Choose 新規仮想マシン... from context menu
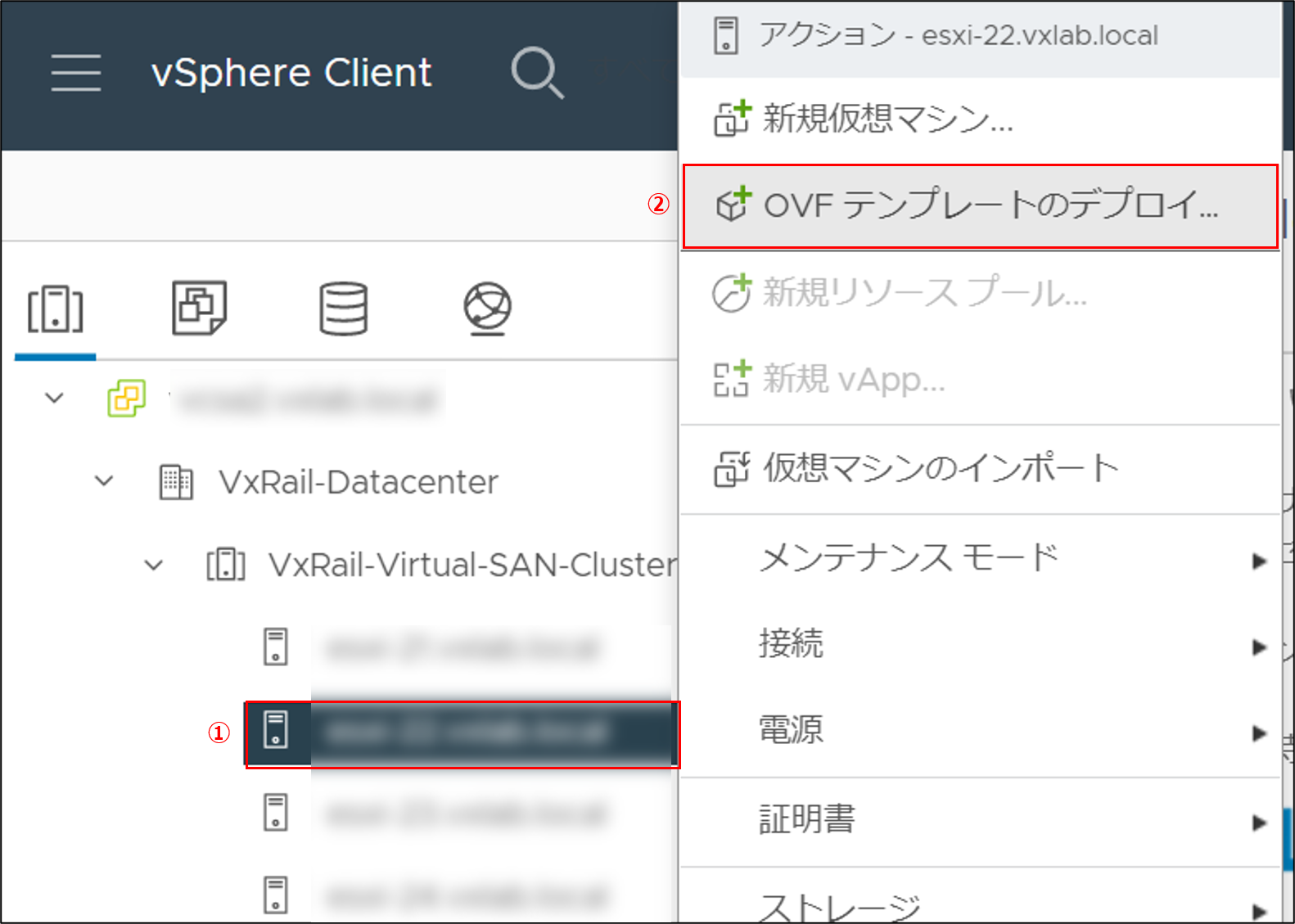The image size is (1295, 924). pos(981,119)
